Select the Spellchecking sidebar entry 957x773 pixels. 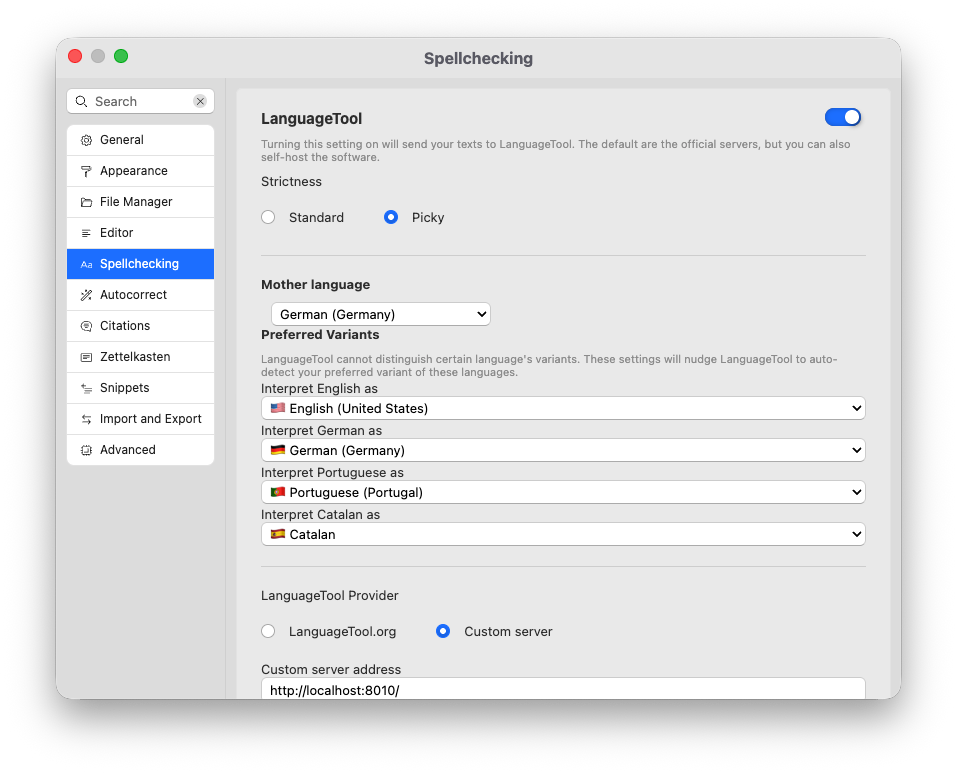[140, 263]
